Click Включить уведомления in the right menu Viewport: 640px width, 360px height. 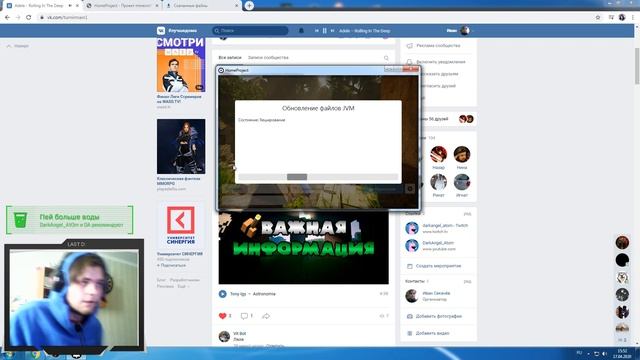[440, 62]
